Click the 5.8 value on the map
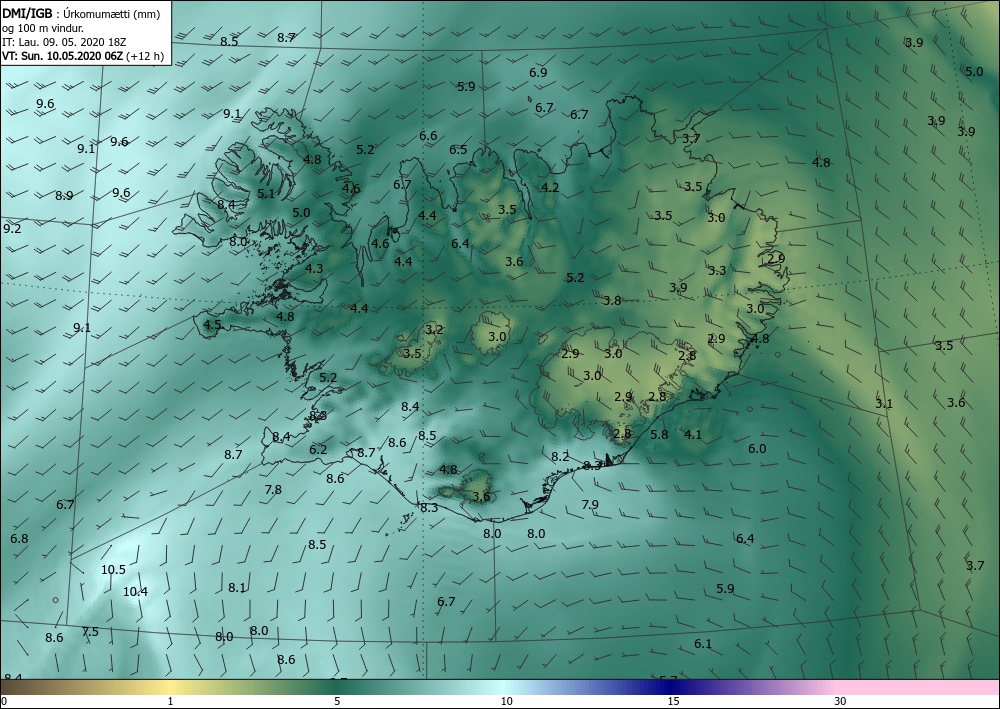This screenshot has width=1000, height=709. 659,434
